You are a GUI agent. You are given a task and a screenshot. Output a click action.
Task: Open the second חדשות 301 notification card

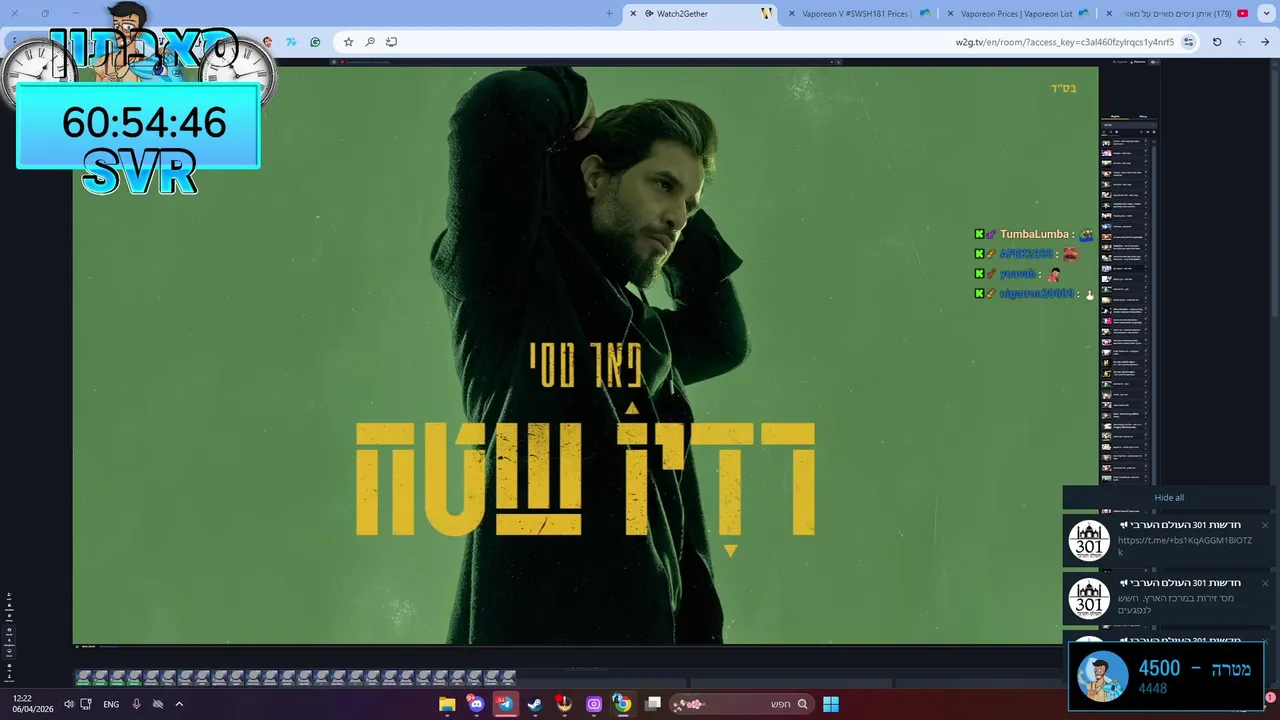pyautogui.click(x=1170, y=599)
